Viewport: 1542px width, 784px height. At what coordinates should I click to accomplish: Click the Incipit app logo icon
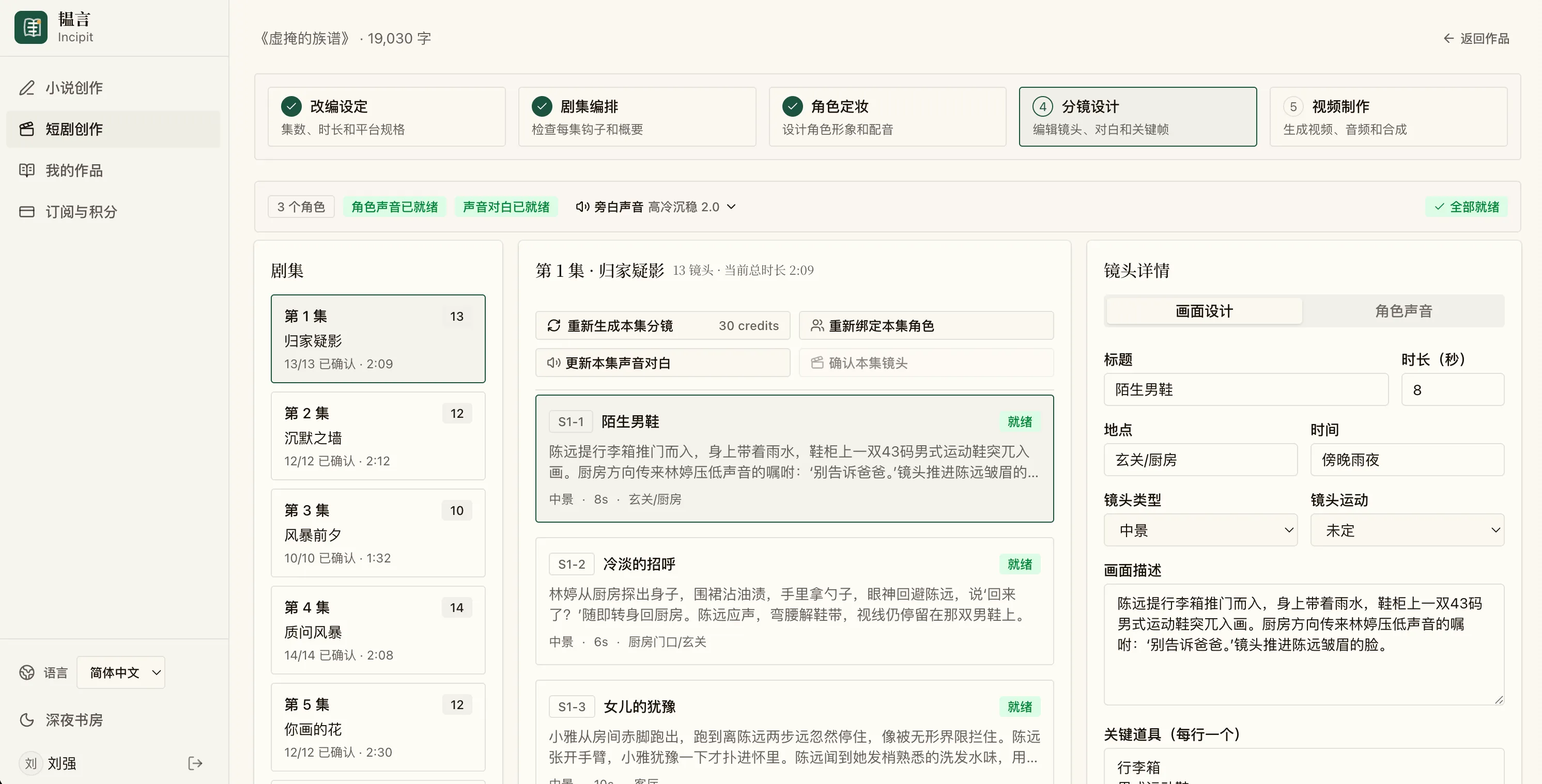point(31,27)
